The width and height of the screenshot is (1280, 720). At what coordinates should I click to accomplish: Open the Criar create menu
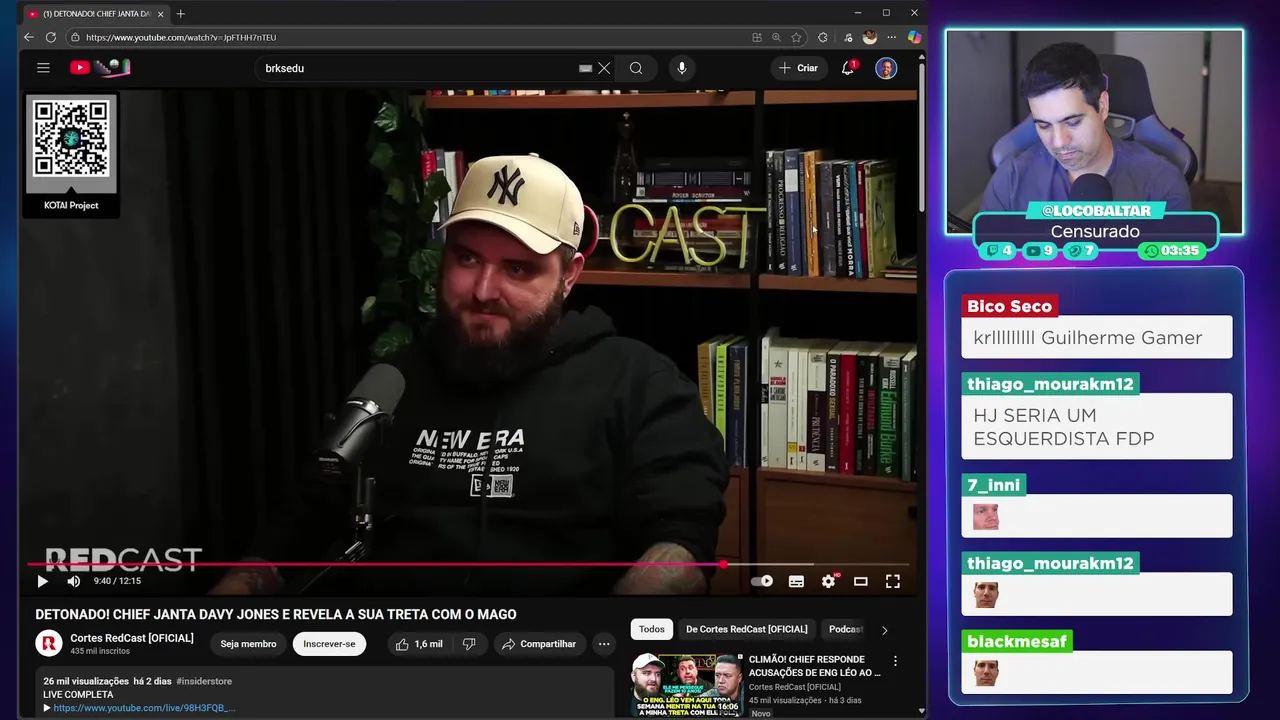(798, 68)
